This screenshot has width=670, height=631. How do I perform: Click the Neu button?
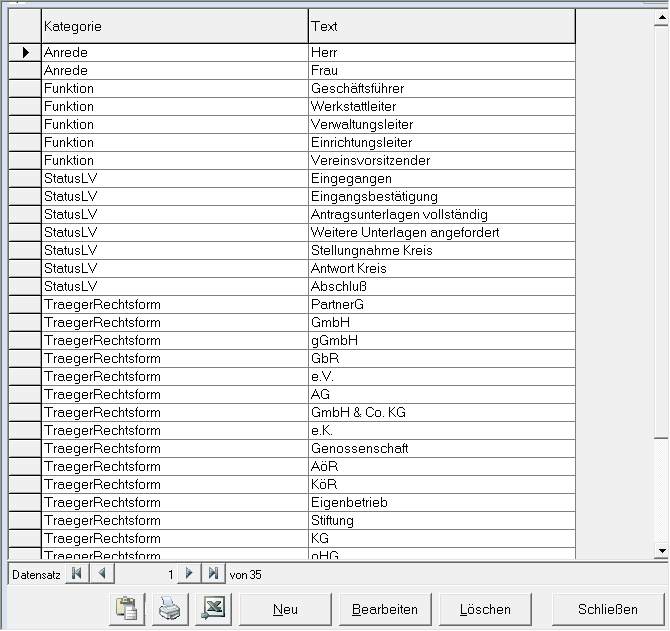coord(285,609)
